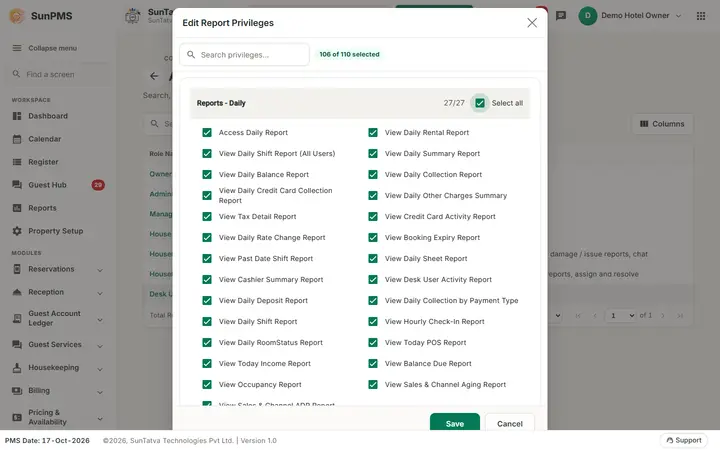
Task: Click the back arrow on roles page
Action: click(154, 76)
